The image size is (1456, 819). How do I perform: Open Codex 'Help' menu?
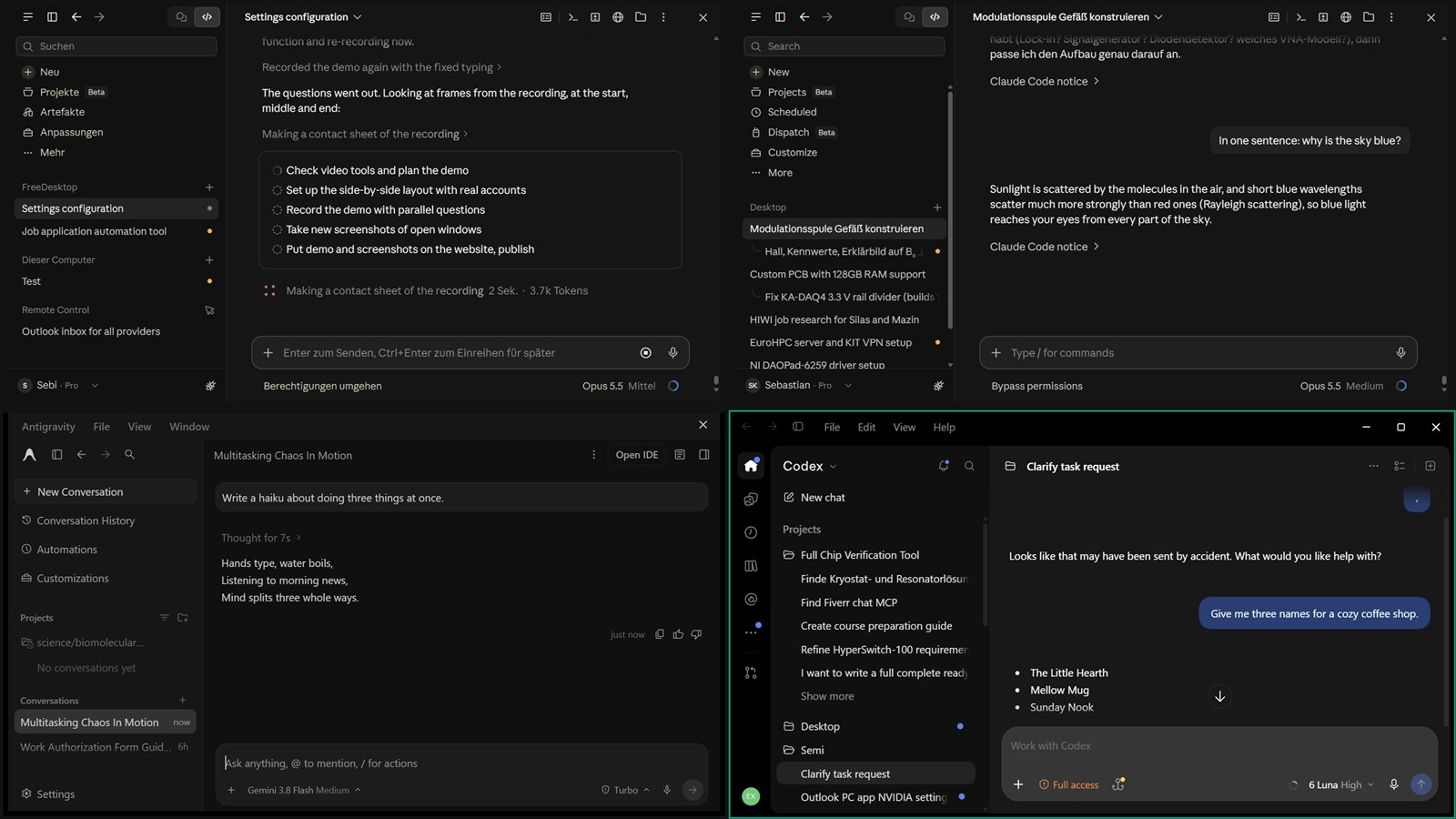click(944, 428)
